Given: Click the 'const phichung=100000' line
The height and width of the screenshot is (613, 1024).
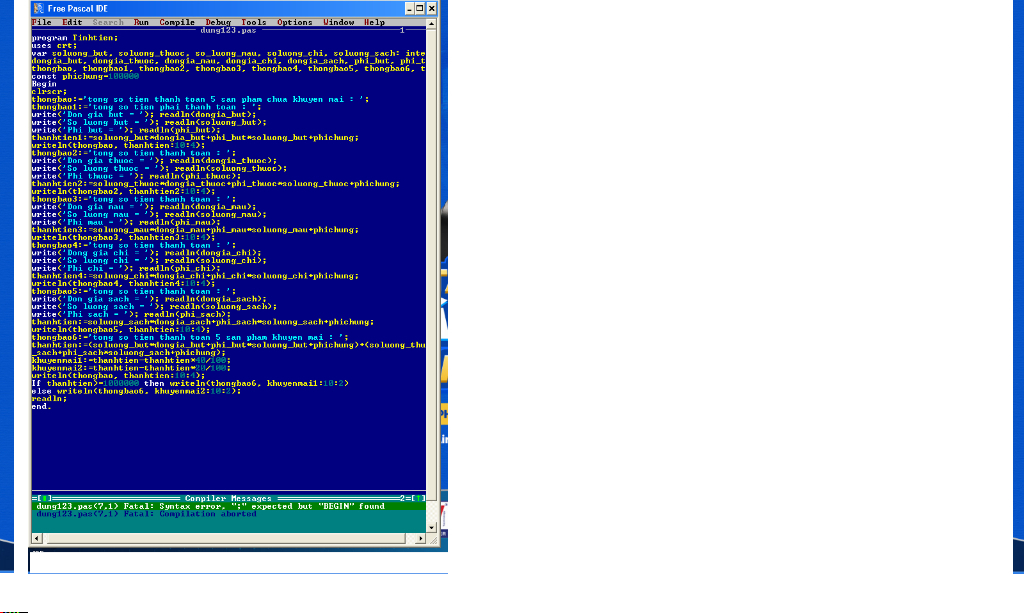Looking at the screenshot, I should 85,76.
